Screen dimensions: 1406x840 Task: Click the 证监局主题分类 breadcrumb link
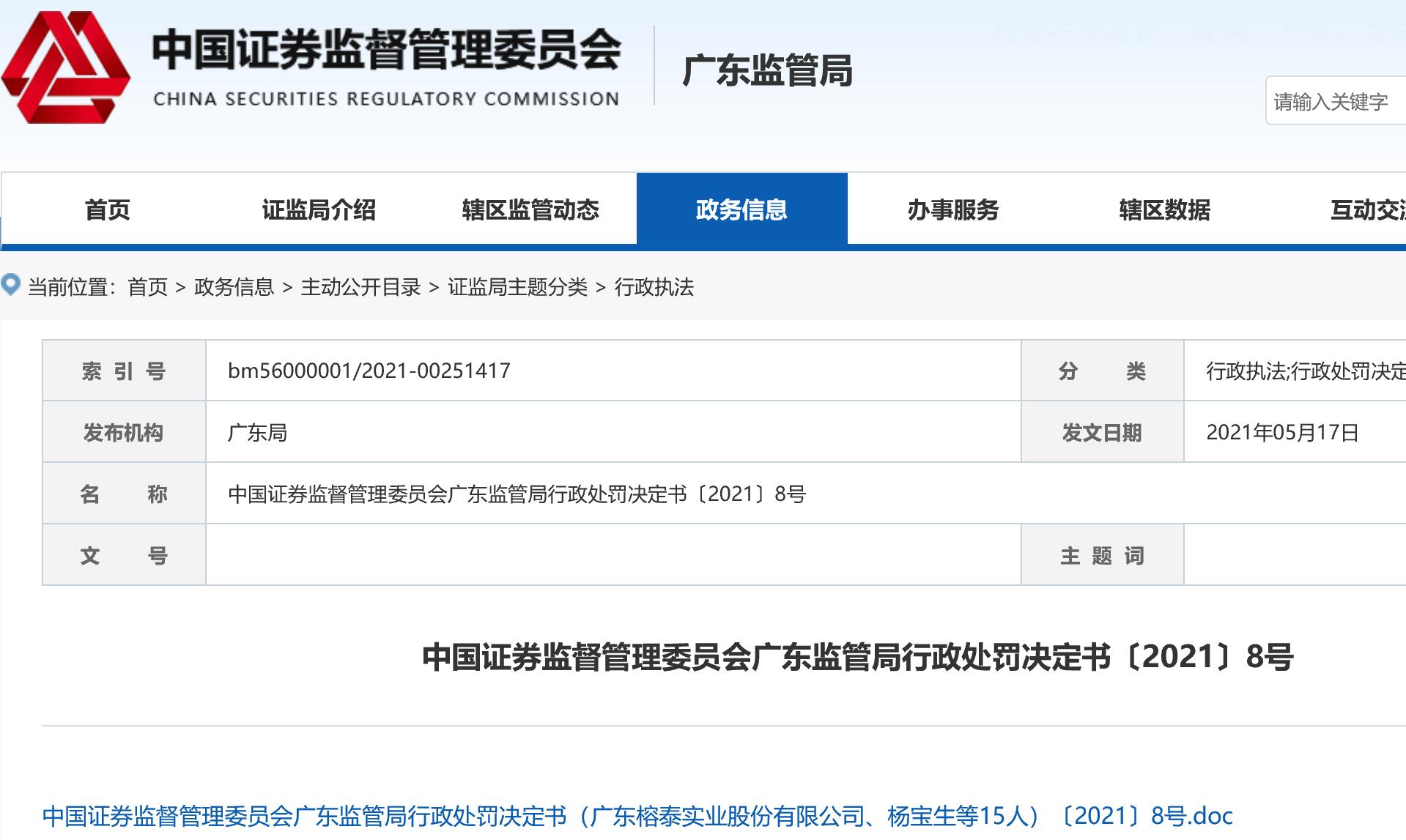(518, 287)
